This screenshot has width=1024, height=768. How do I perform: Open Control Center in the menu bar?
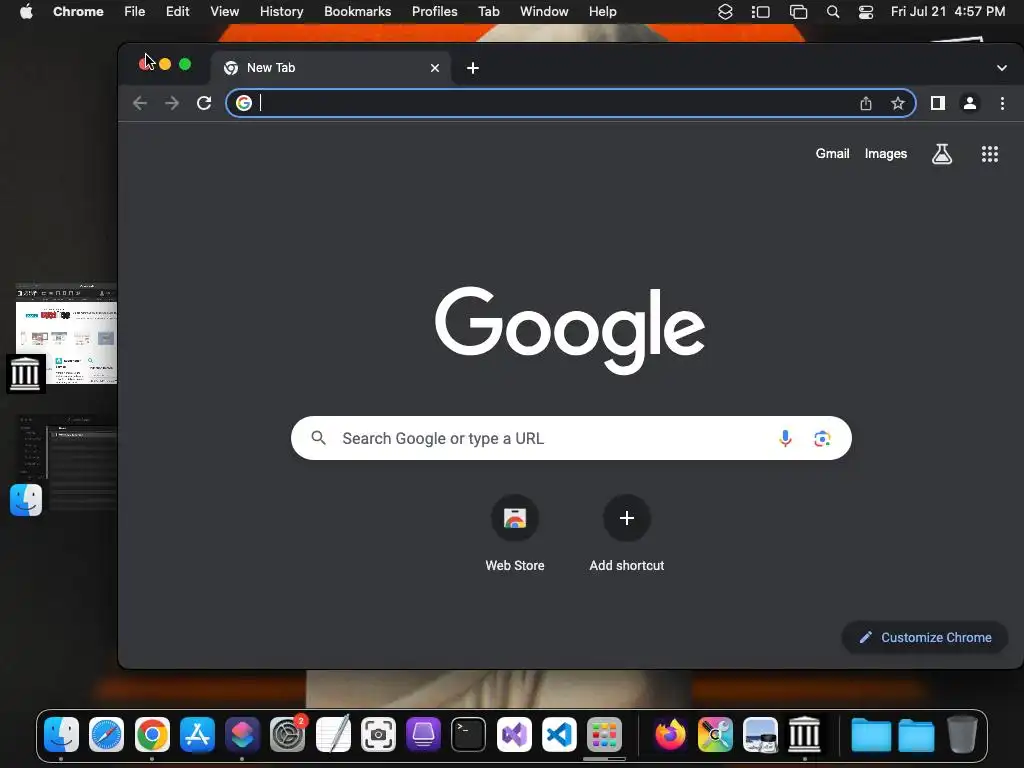(x=866, y=12)
